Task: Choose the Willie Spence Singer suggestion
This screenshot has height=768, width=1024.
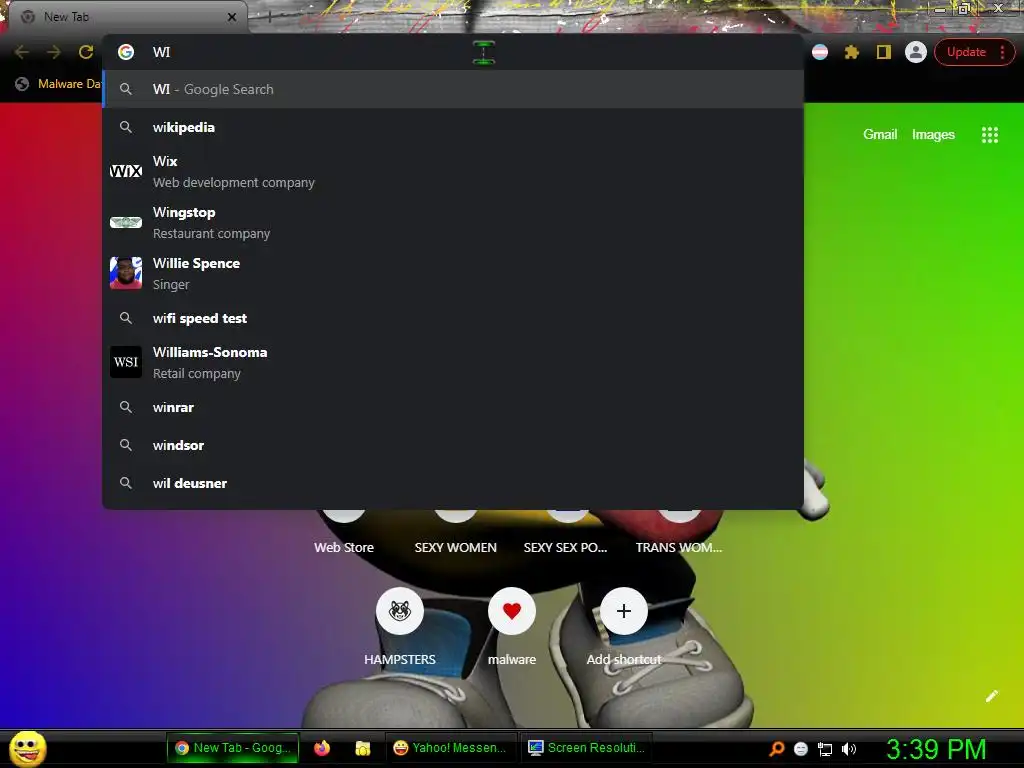Action: click(453, 274)
